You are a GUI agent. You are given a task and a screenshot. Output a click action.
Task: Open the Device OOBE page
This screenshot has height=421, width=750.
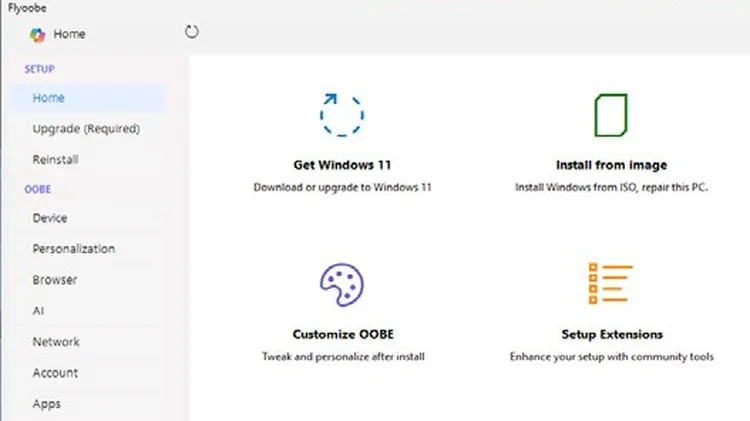50,218
